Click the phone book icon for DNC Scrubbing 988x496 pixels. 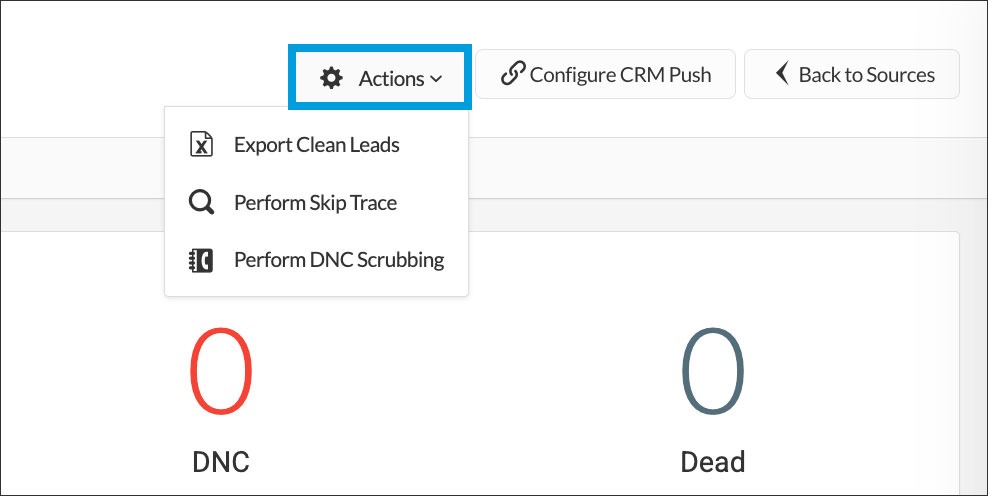coord(201,261)
